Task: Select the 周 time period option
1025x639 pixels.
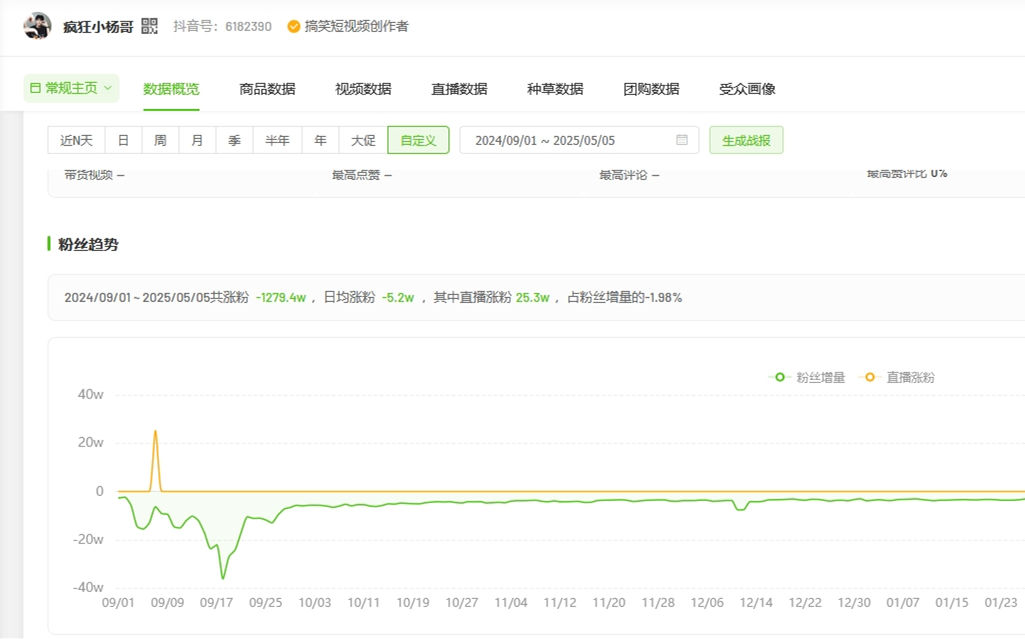Action: click(x=160, y=140)
